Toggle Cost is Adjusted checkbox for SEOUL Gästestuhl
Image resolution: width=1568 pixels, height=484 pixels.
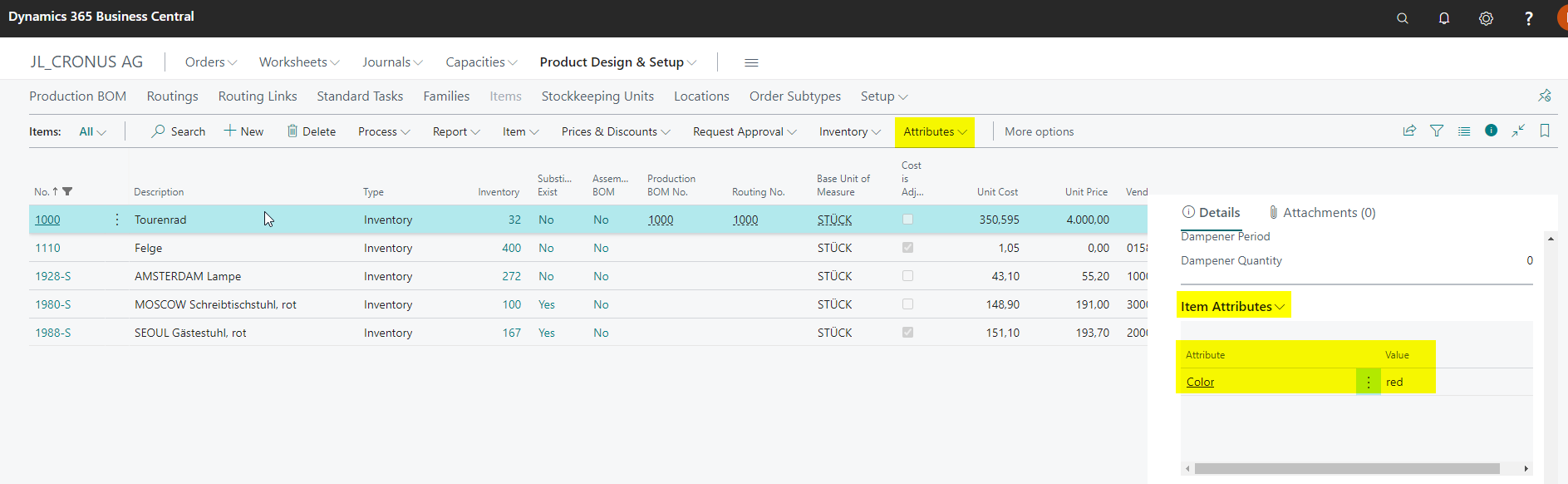(907, 333)
